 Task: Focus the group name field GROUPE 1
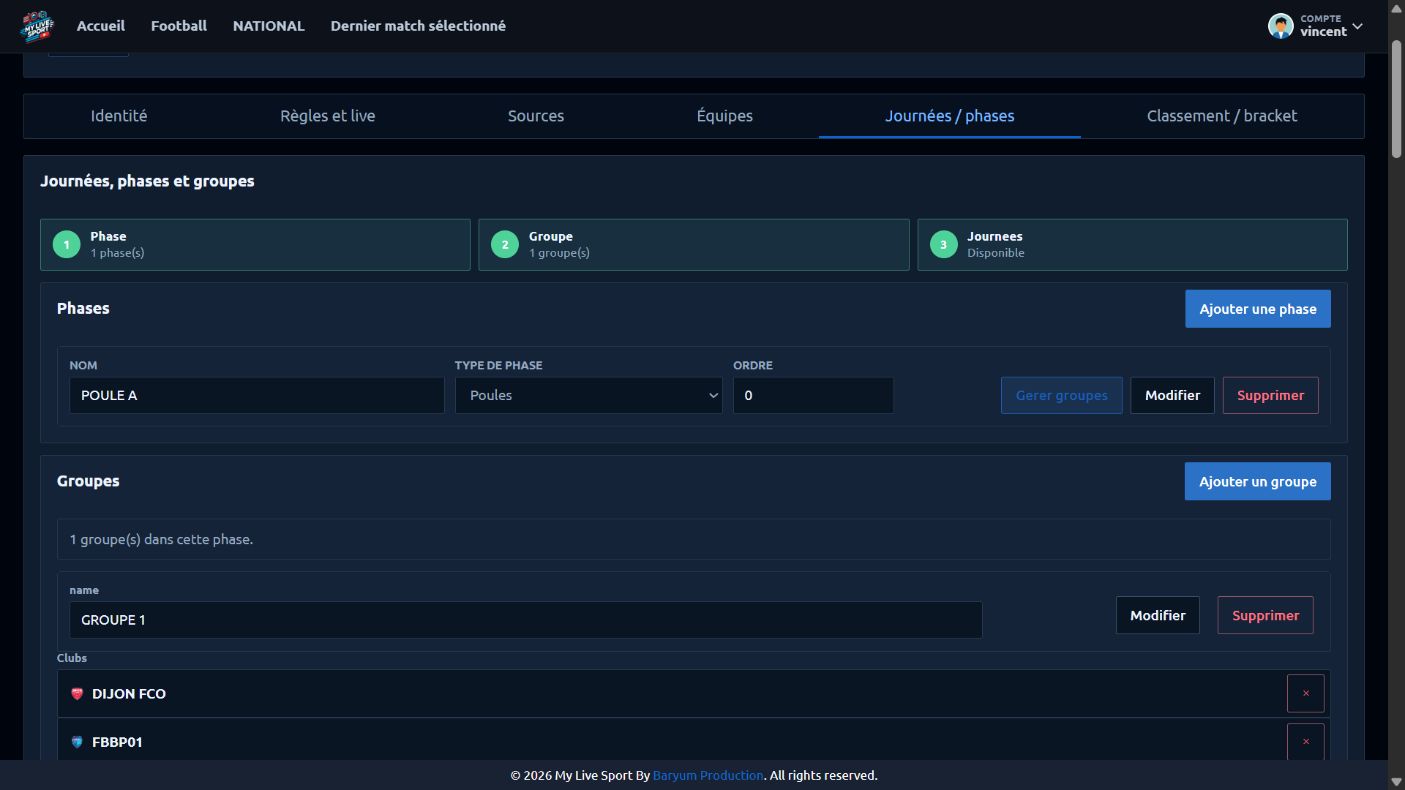pyautogui.click(x=526, y=620)
